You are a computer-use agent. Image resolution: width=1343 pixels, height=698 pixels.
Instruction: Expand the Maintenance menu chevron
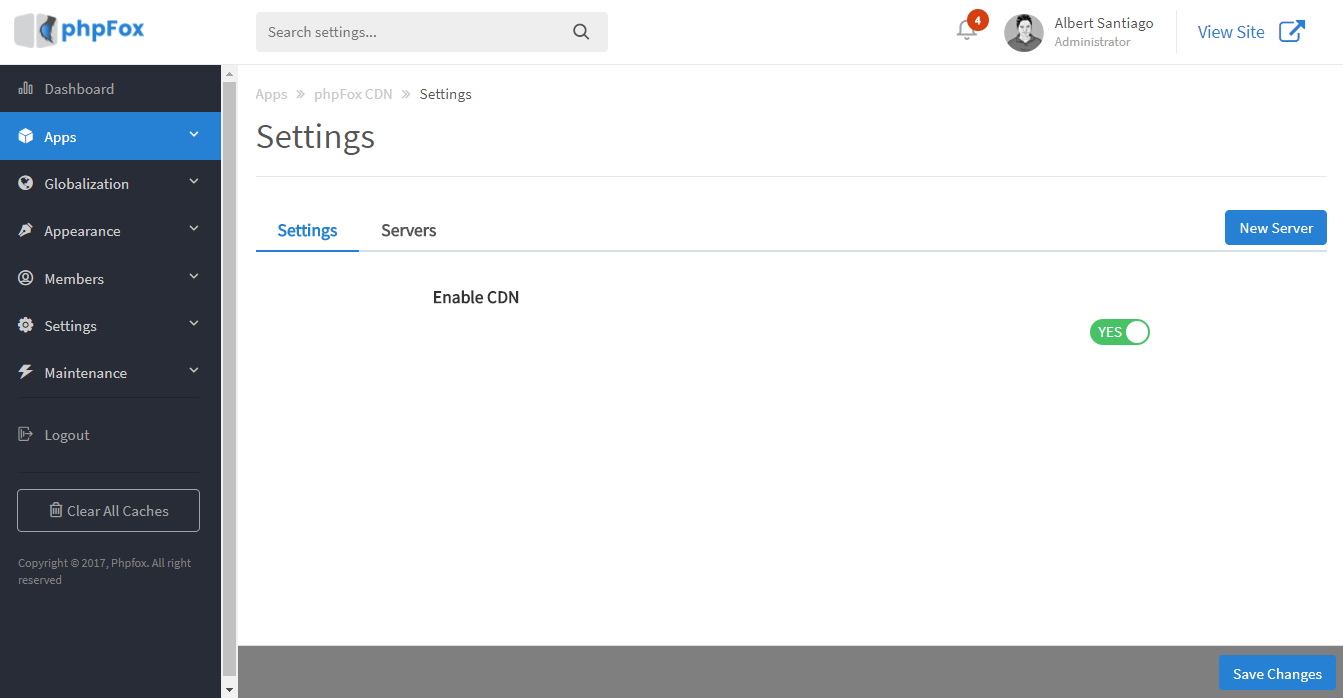click(x=194, y=370)
